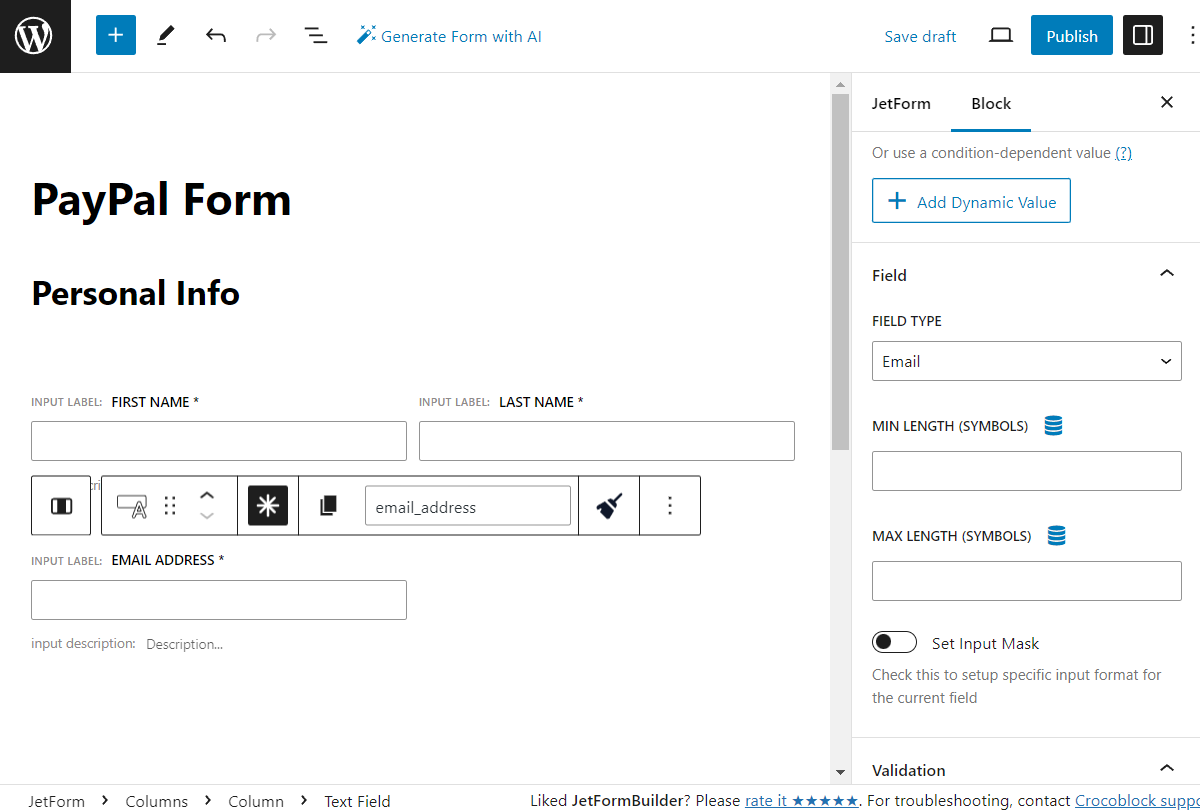Switch to the Block tab
The width and height of the screenshot is (1200, 812).
coord(990,103)
